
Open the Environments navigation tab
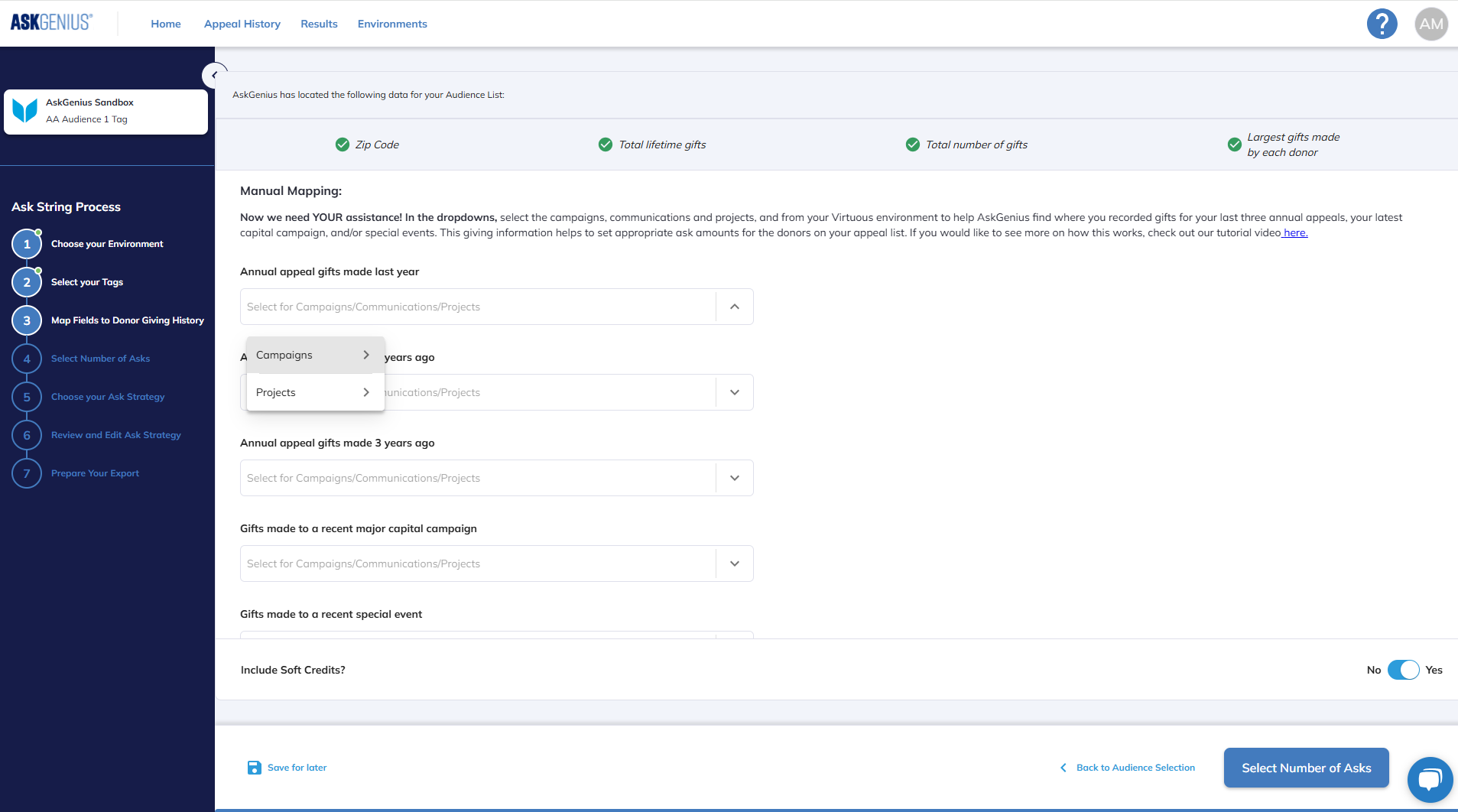click(392, 24)
